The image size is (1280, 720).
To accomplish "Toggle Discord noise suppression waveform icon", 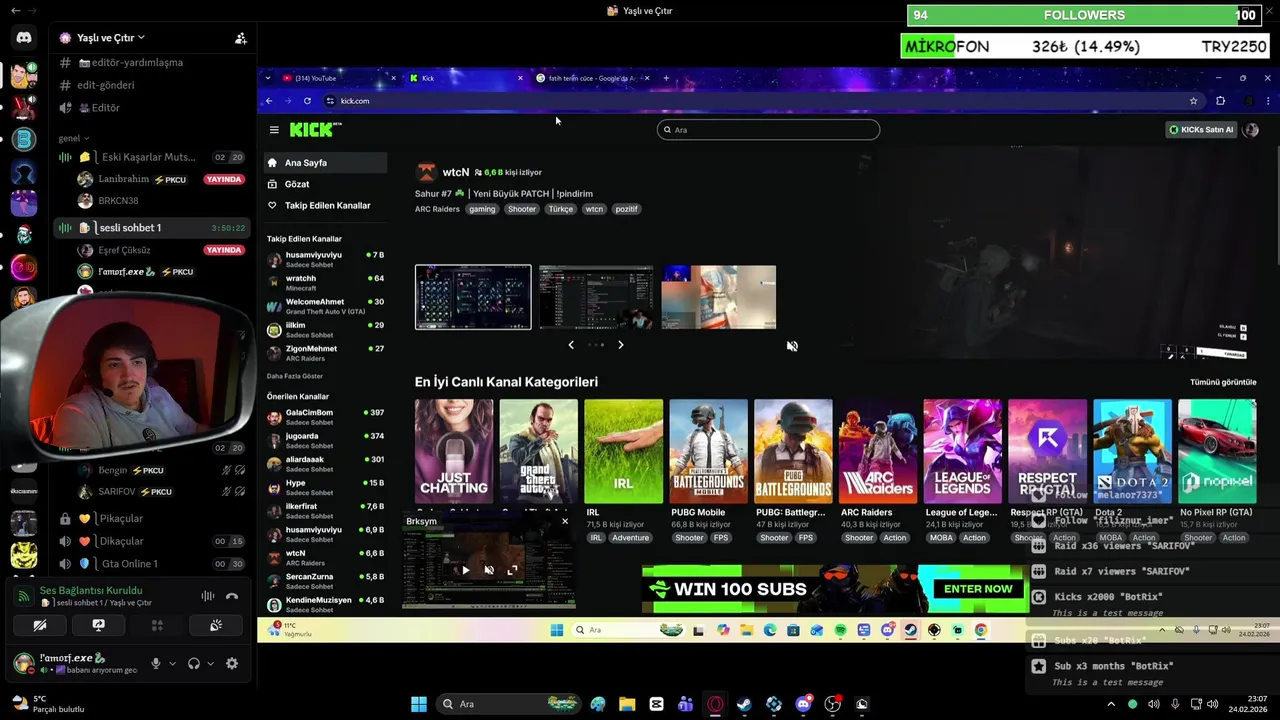I will [x=207, y=596].
